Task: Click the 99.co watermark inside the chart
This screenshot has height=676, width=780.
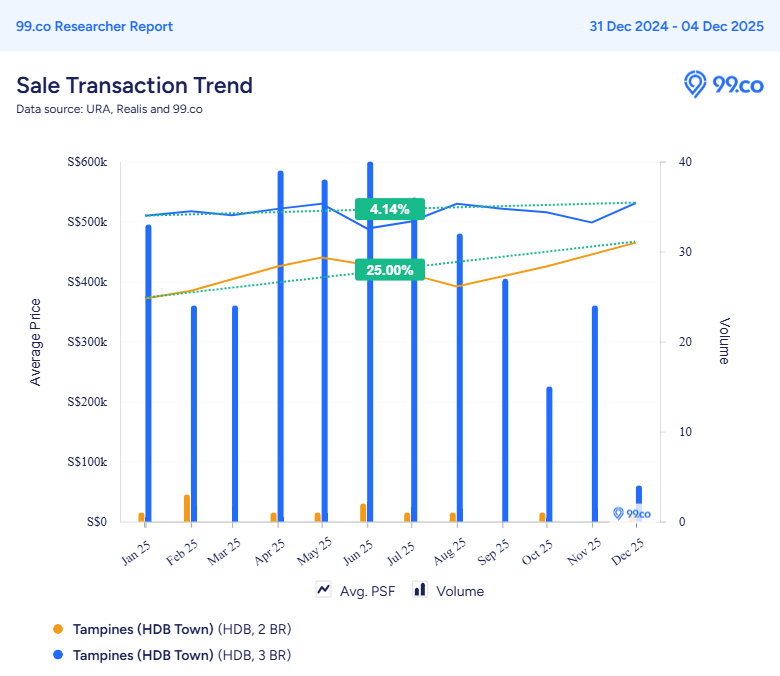Action: 631,514
